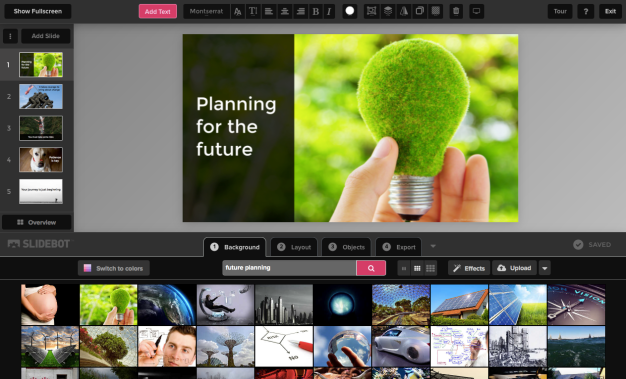Align text right
This screenshot has width=626, height=379.
(x=300, y=12)
